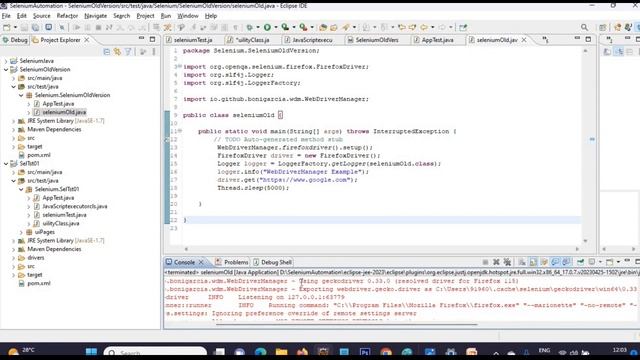
Task: Open the Refactor menu
Action: click(67, 16)
